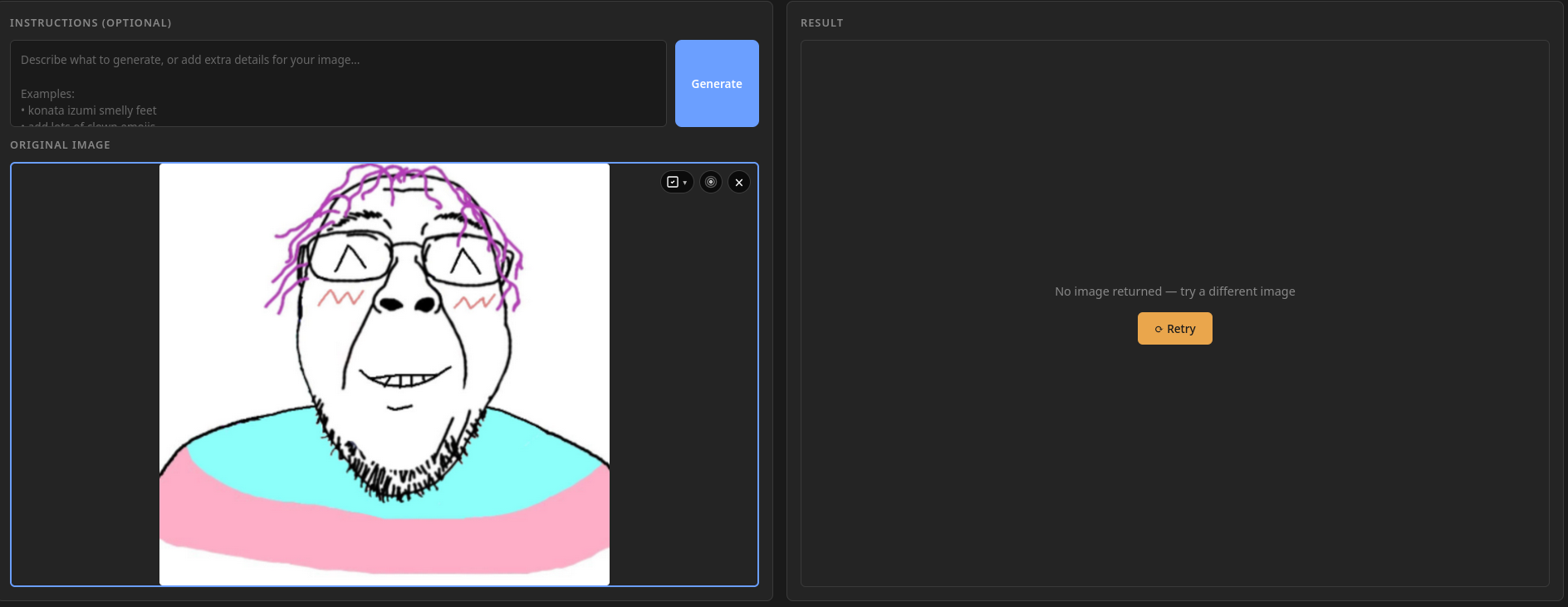Click the RESULT panel heading
This screenshot has height=607, width=1568.
point(821,23)
